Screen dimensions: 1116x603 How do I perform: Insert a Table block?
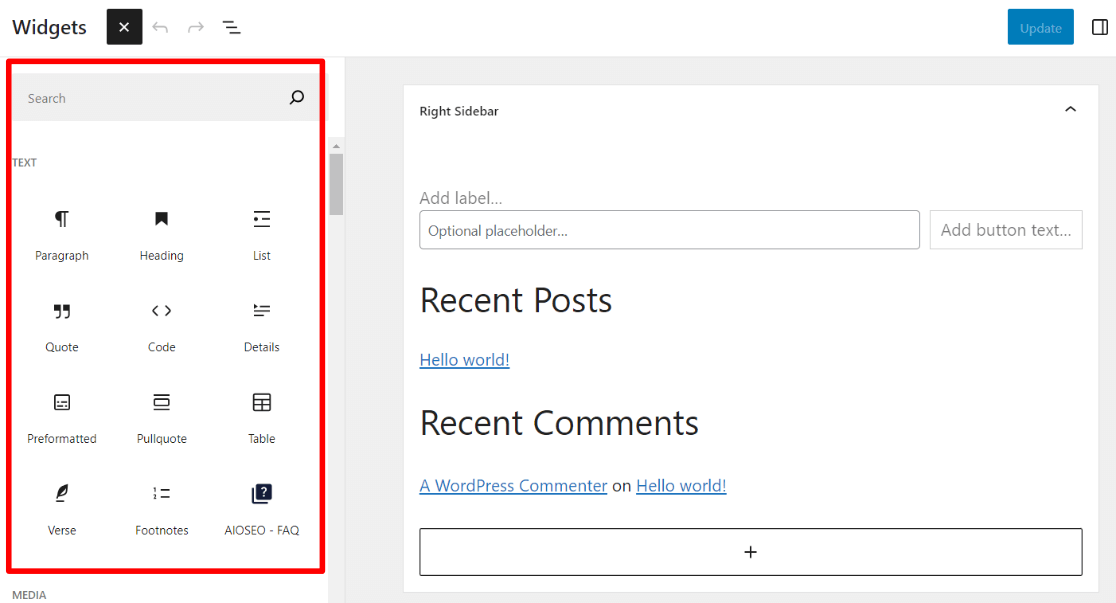point(261,415)
